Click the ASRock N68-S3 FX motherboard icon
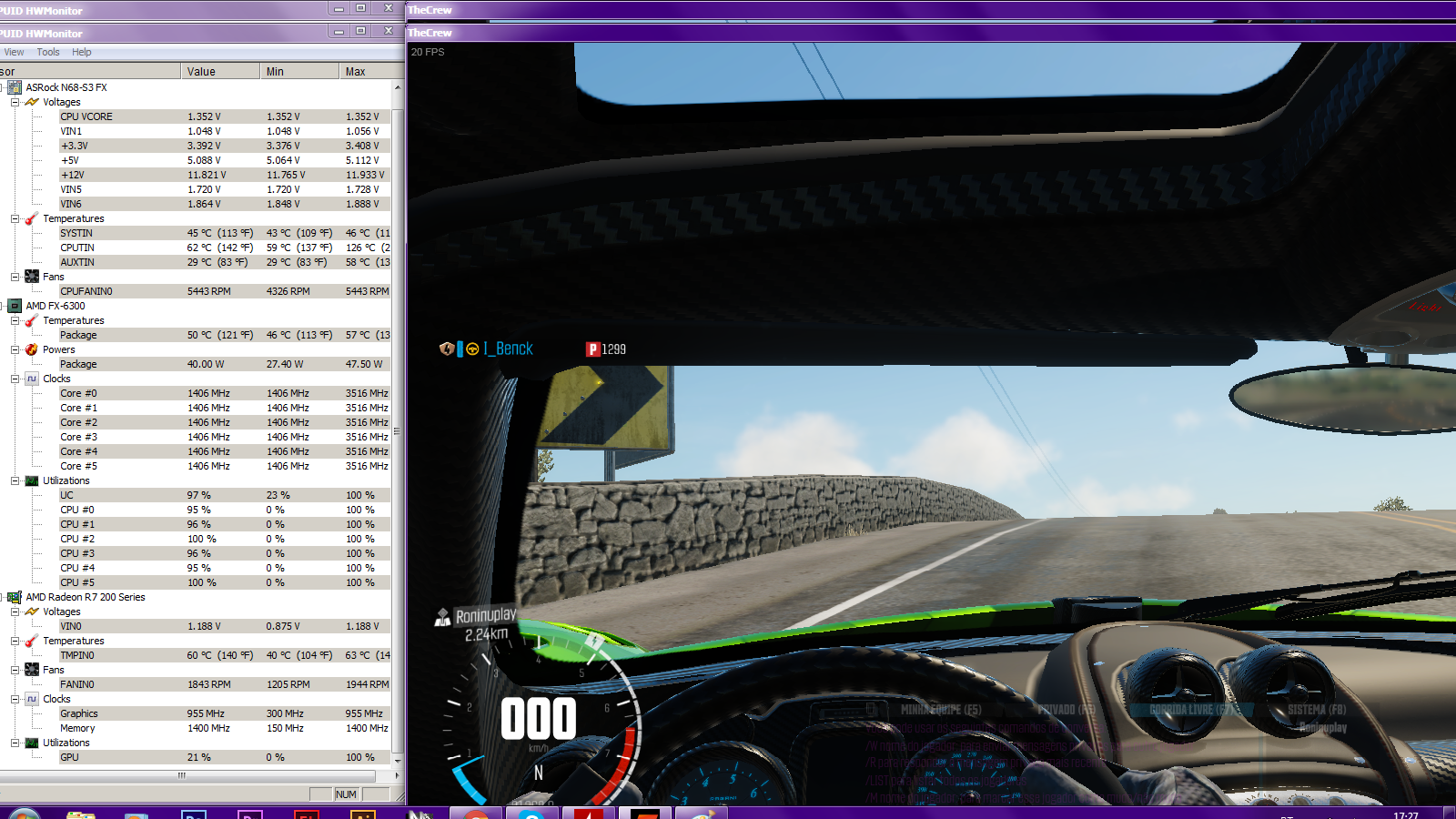Image resolution: width=1456 pixels, height=819 pixels. pyautogui.click(x=15, y=87)
